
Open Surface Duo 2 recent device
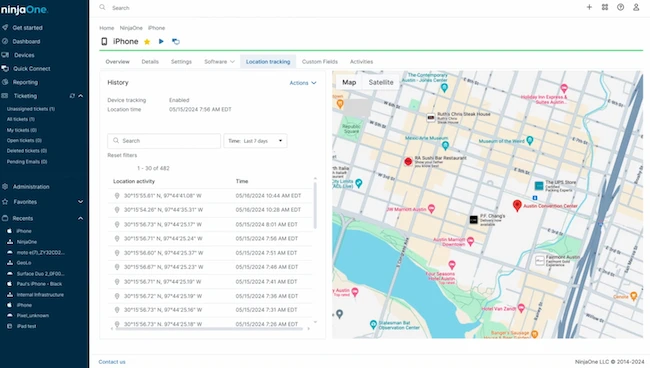(x=40, y=274)
